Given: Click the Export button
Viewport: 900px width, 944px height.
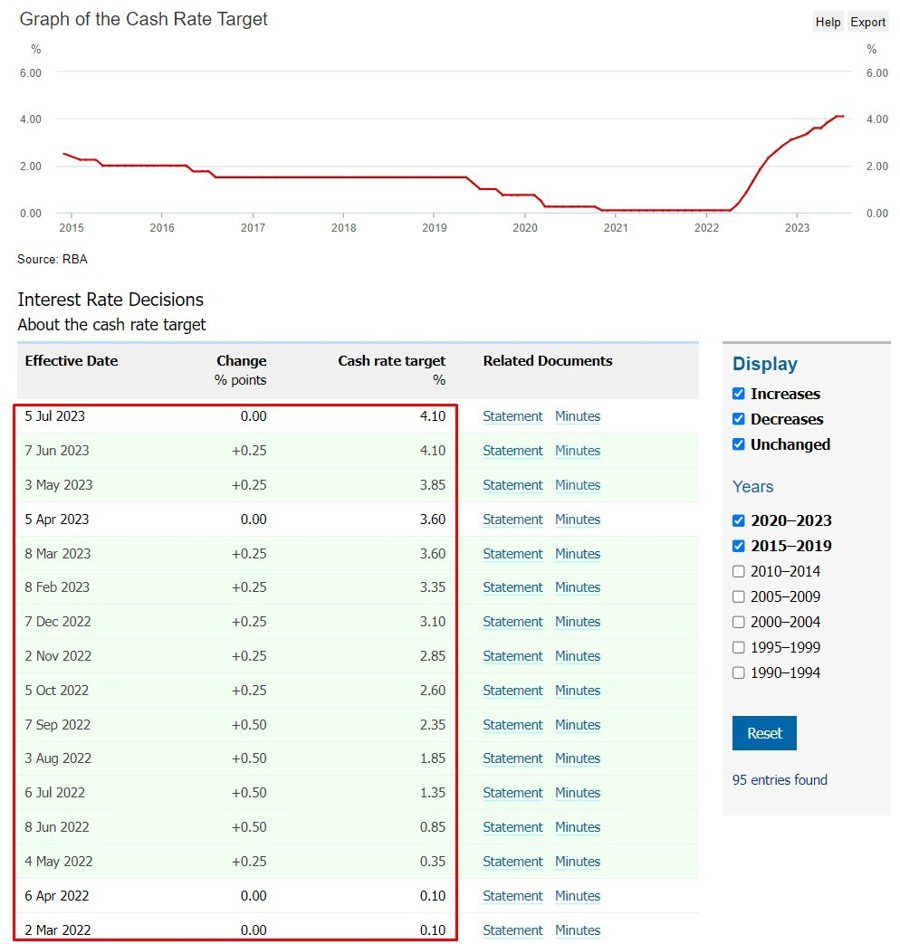Looking at the screenshot, I should pyautogui.click(x=867, y=21).
